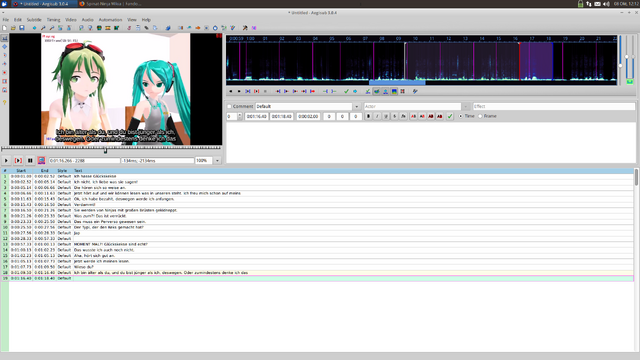
Task: Select the drag subtitles video tool
Action: pos(4,47)
